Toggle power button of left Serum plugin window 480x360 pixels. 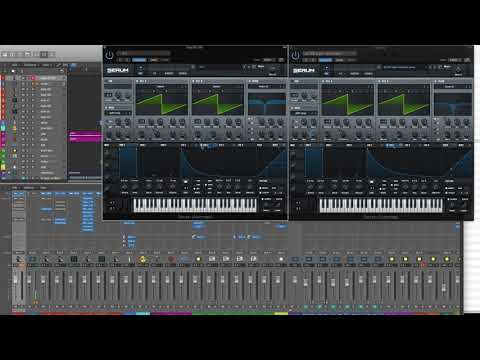(x=109, y=55)
